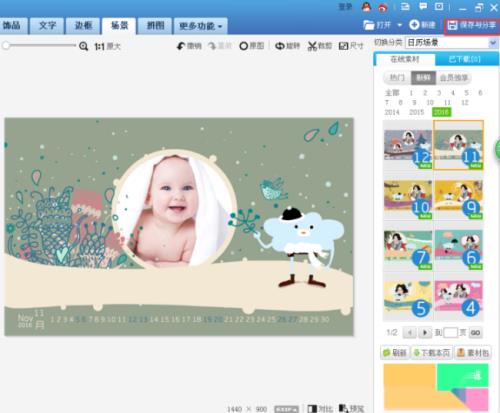
Task: Click the 新建 plus icon
Action: pos(414,25)
